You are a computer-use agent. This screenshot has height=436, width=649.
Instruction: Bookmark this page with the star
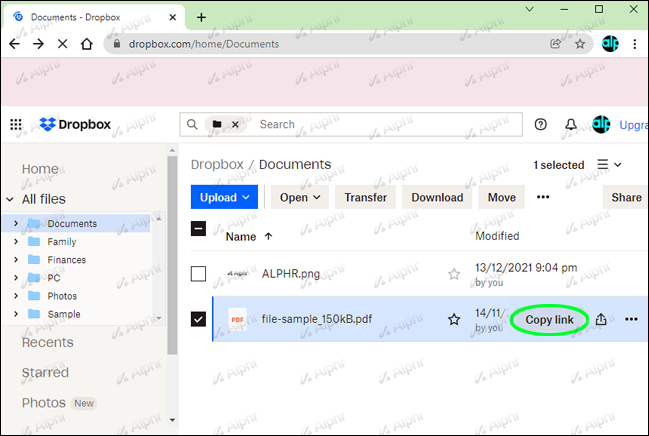(x=580, y=44)
